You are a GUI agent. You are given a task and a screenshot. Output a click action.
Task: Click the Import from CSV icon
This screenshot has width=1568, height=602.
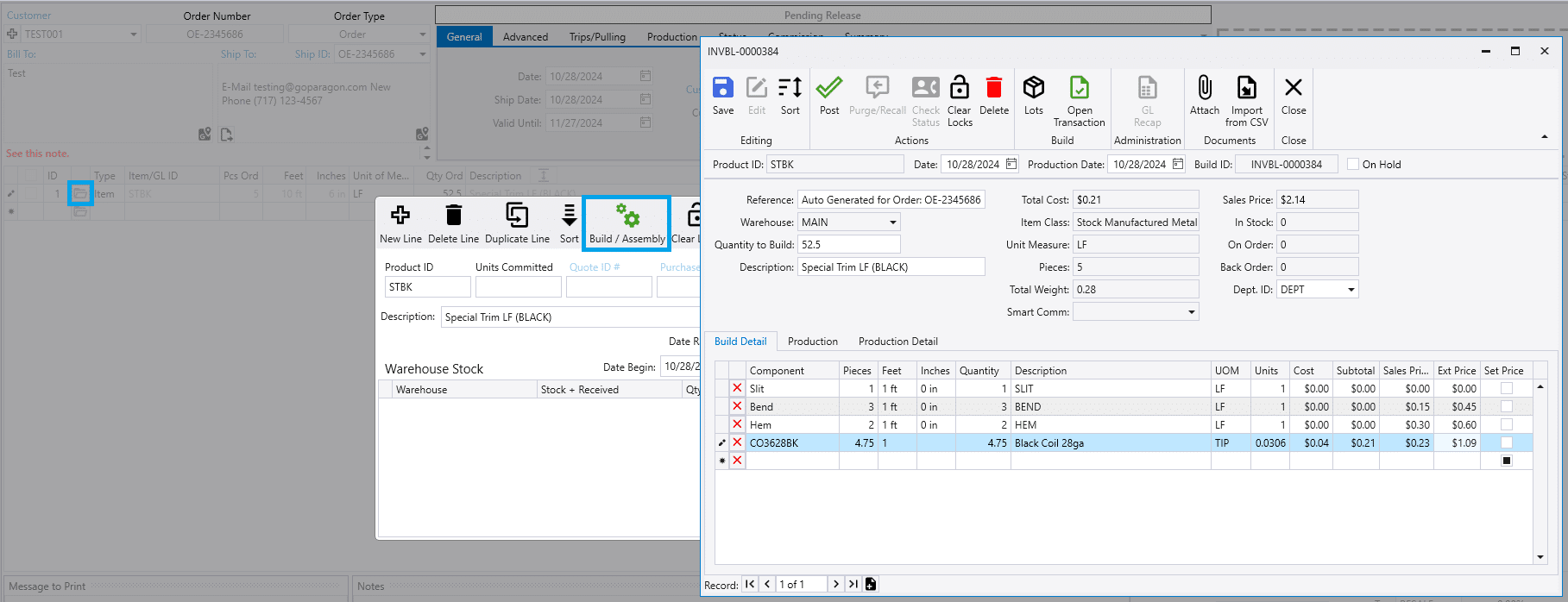click(1247, 88)
